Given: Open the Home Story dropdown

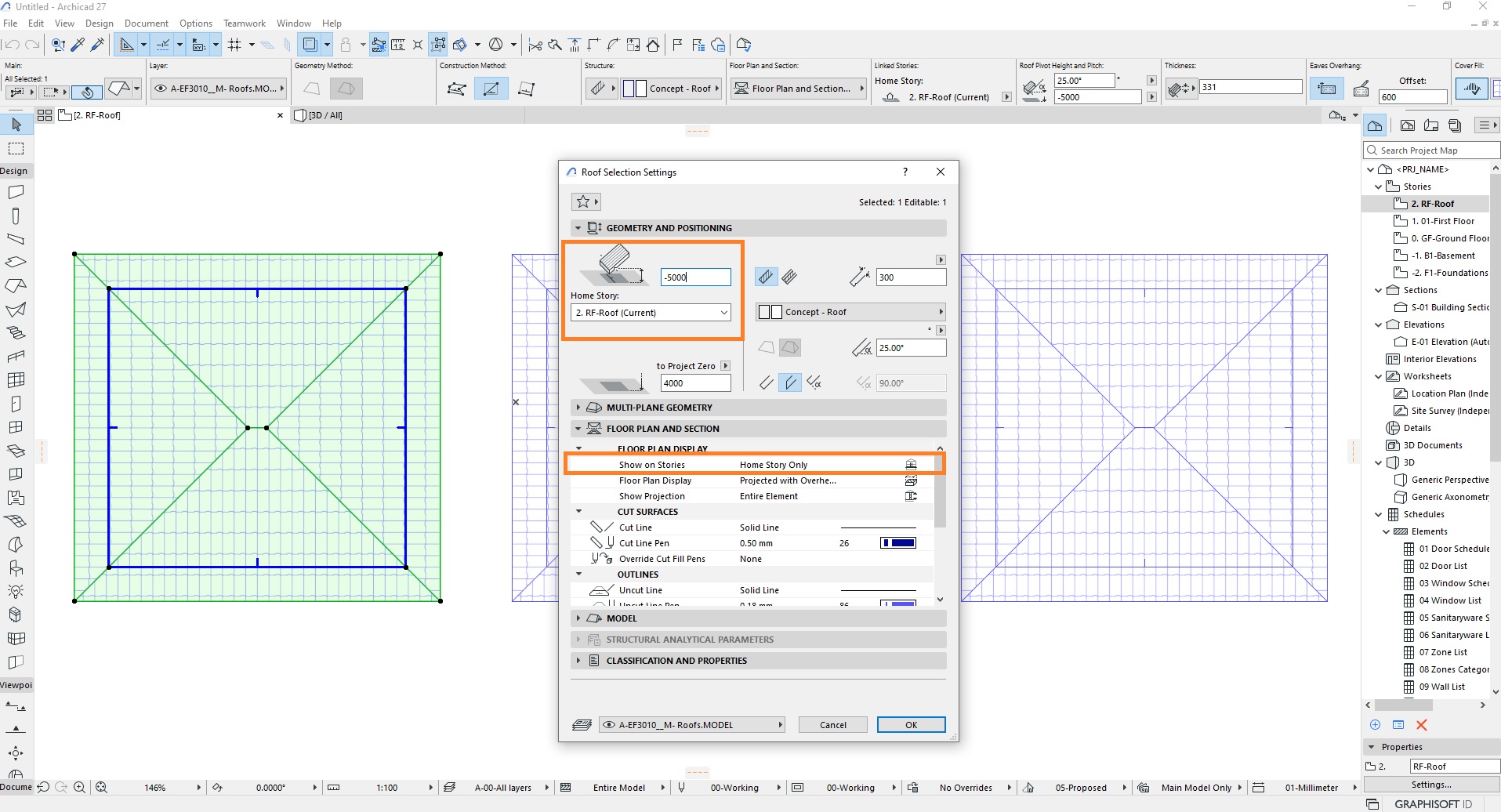Looking at the screenshot, I should 651,313.
